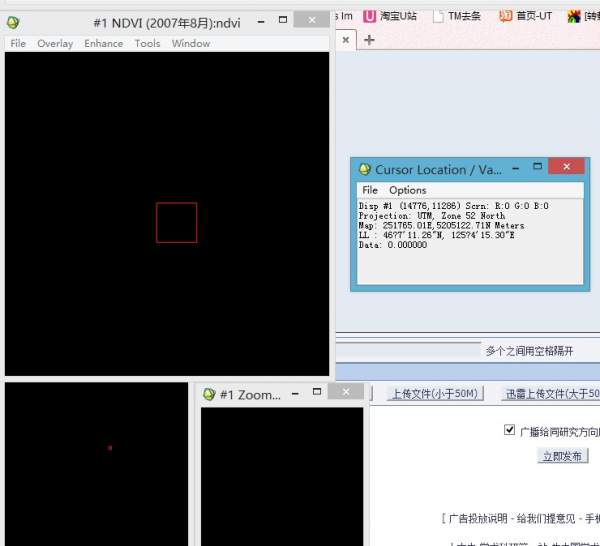The width and height of the screenshot is (600, 546).
Task: Click the Data: 0.000000 value line
Action: (x=393, y=245)
